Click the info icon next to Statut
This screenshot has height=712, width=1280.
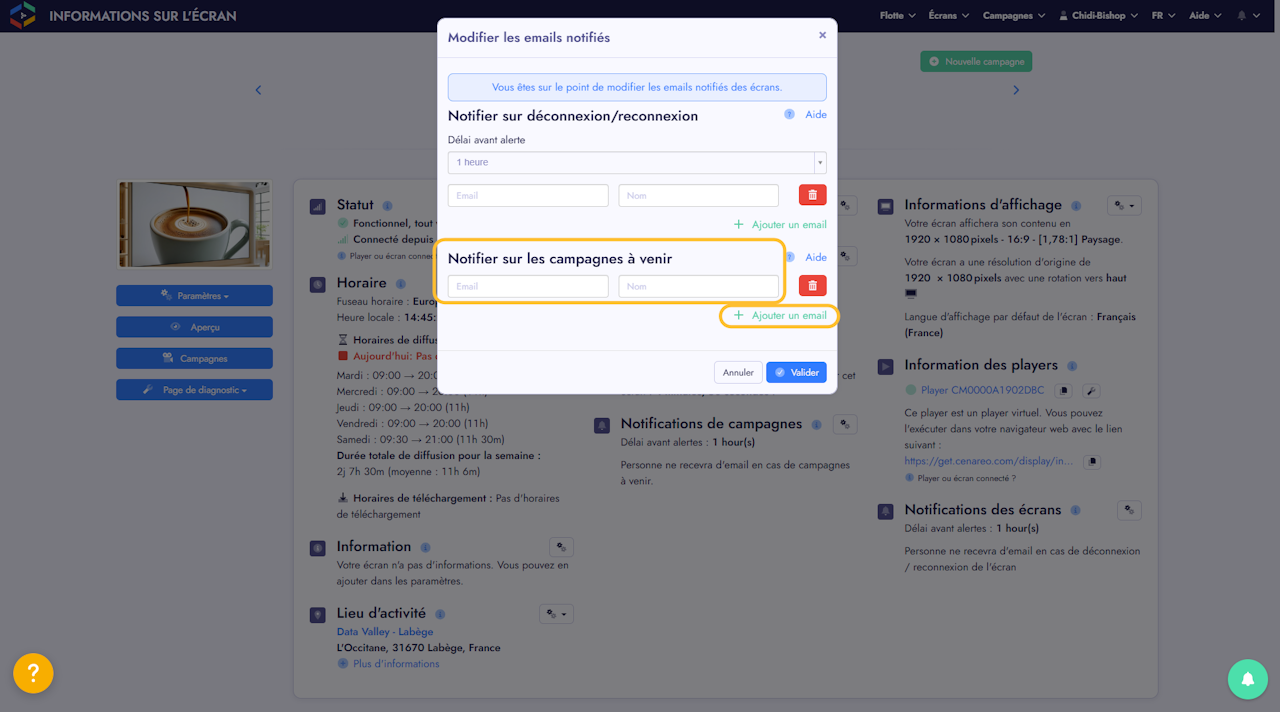(x=387, y=206)
